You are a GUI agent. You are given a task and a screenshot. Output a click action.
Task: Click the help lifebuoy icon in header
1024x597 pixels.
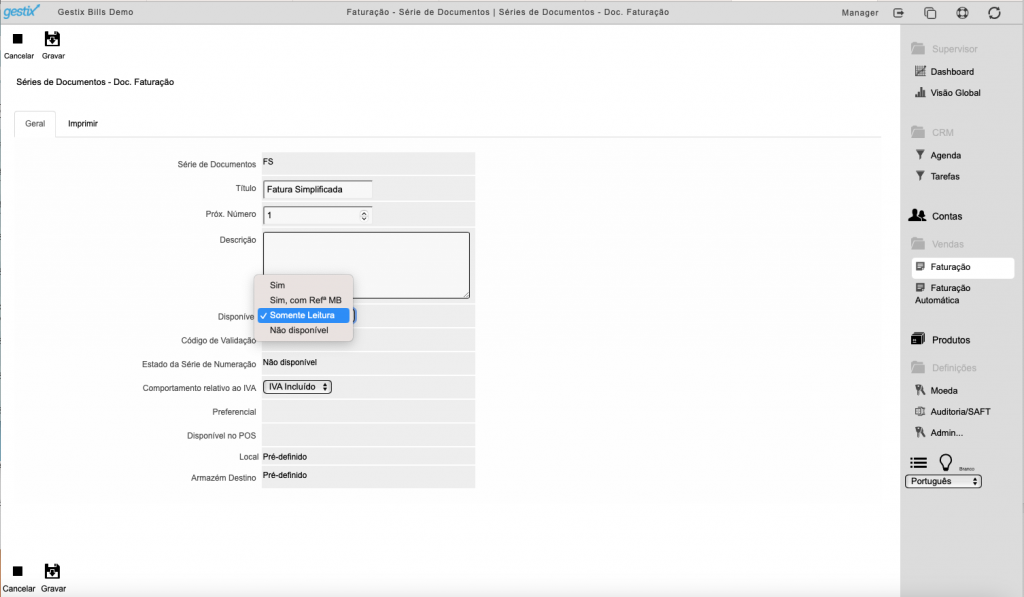coord(963,12)
